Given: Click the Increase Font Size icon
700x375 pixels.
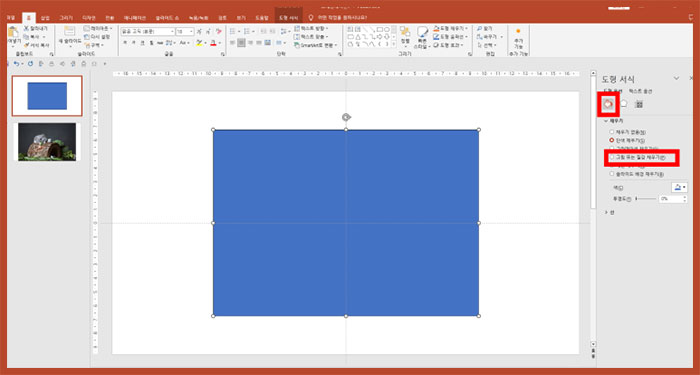Looking at the screenshot, I should coord(200,32).
